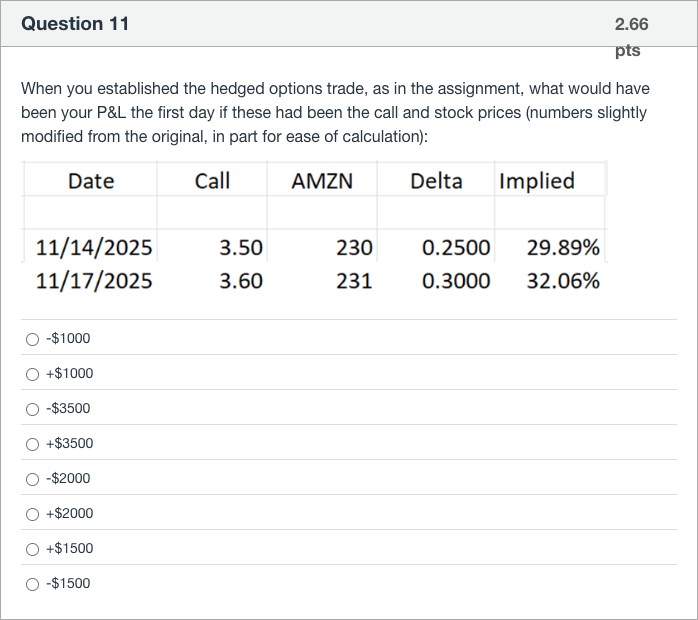The image size is (698, 620).
Task: Select the +$3500 answer choice
Action: click(33, 444)
